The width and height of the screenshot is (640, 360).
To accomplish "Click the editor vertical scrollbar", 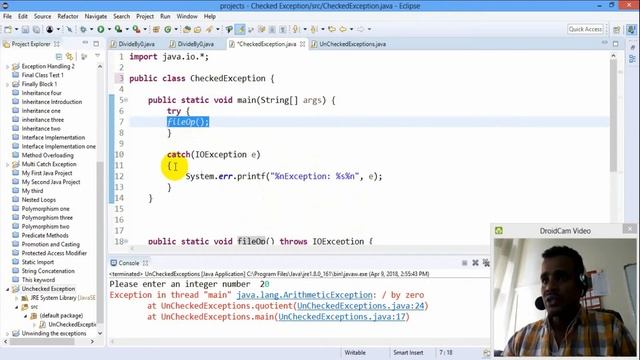I will coord(613,116).
